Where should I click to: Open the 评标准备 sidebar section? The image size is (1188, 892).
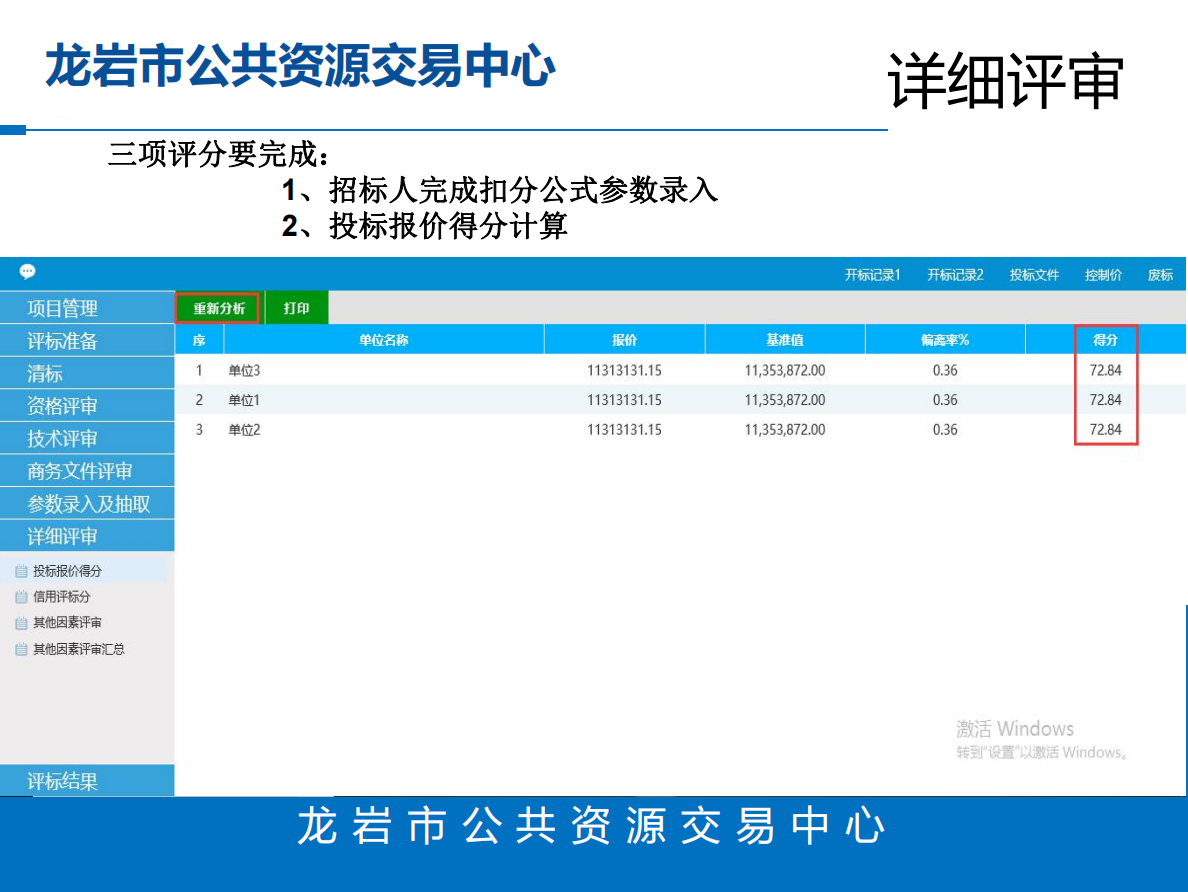click(87, 341)
